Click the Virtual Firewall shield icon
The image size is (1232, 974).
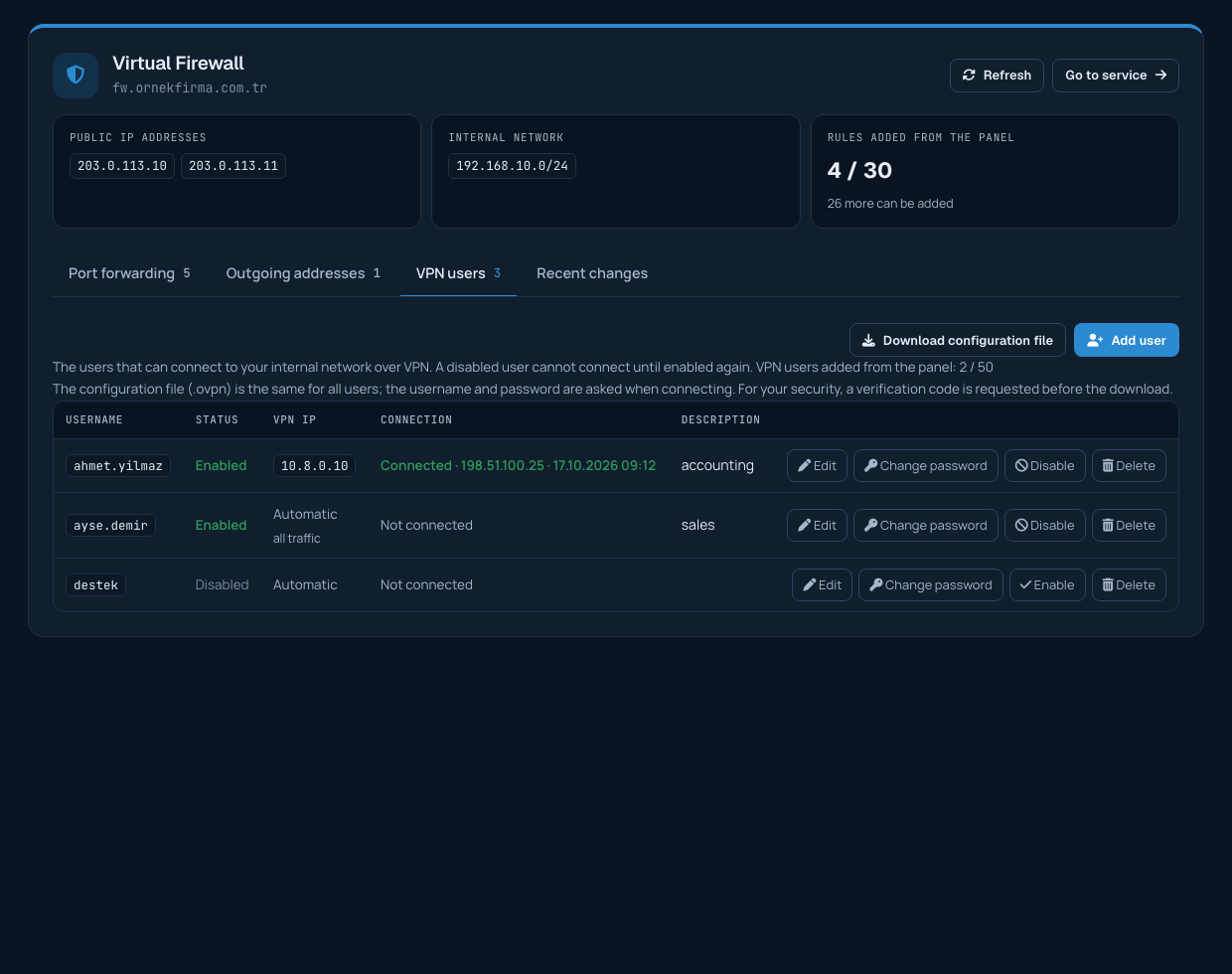(76, 76)
